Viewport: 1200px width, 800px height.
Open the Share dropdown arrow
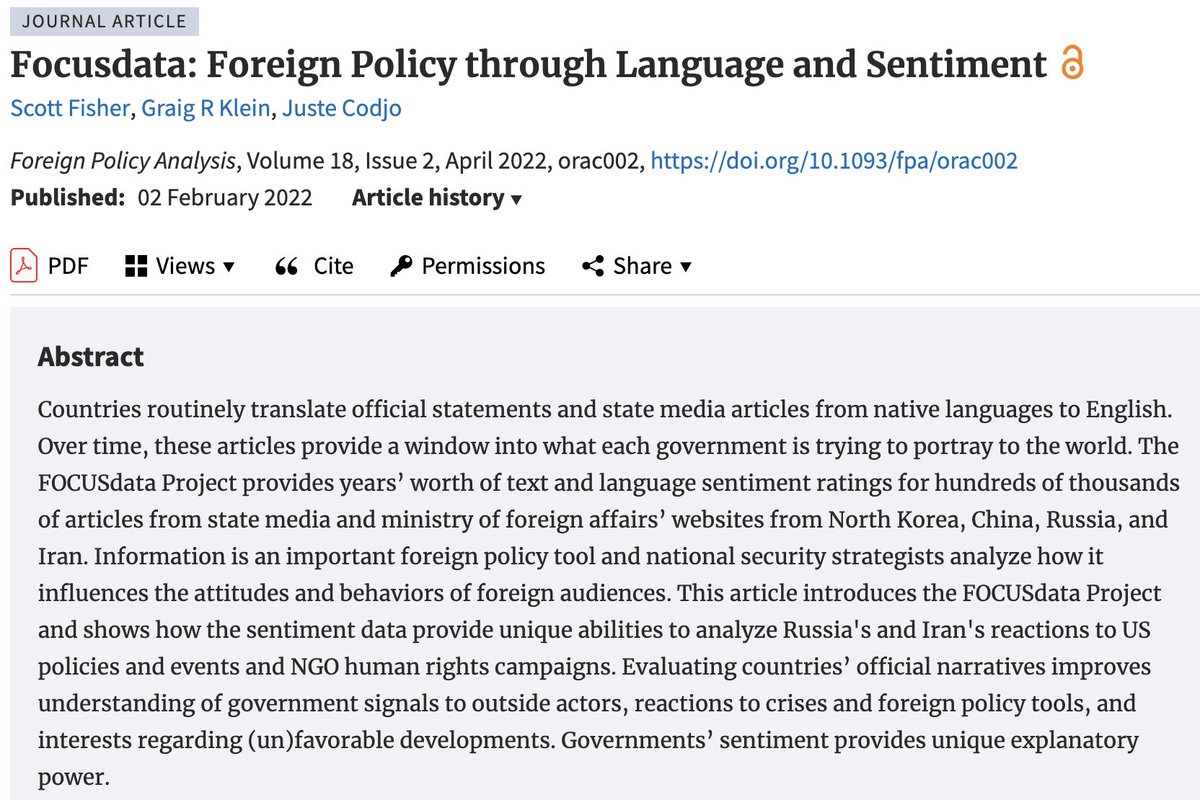[x=685, y=267]
